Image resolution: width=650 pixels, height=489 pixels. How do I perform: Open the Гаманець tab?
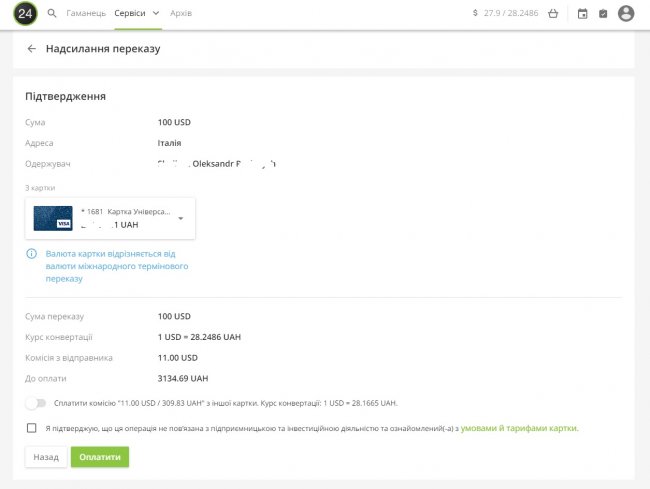pyautogui.click(x=85, y=14)
